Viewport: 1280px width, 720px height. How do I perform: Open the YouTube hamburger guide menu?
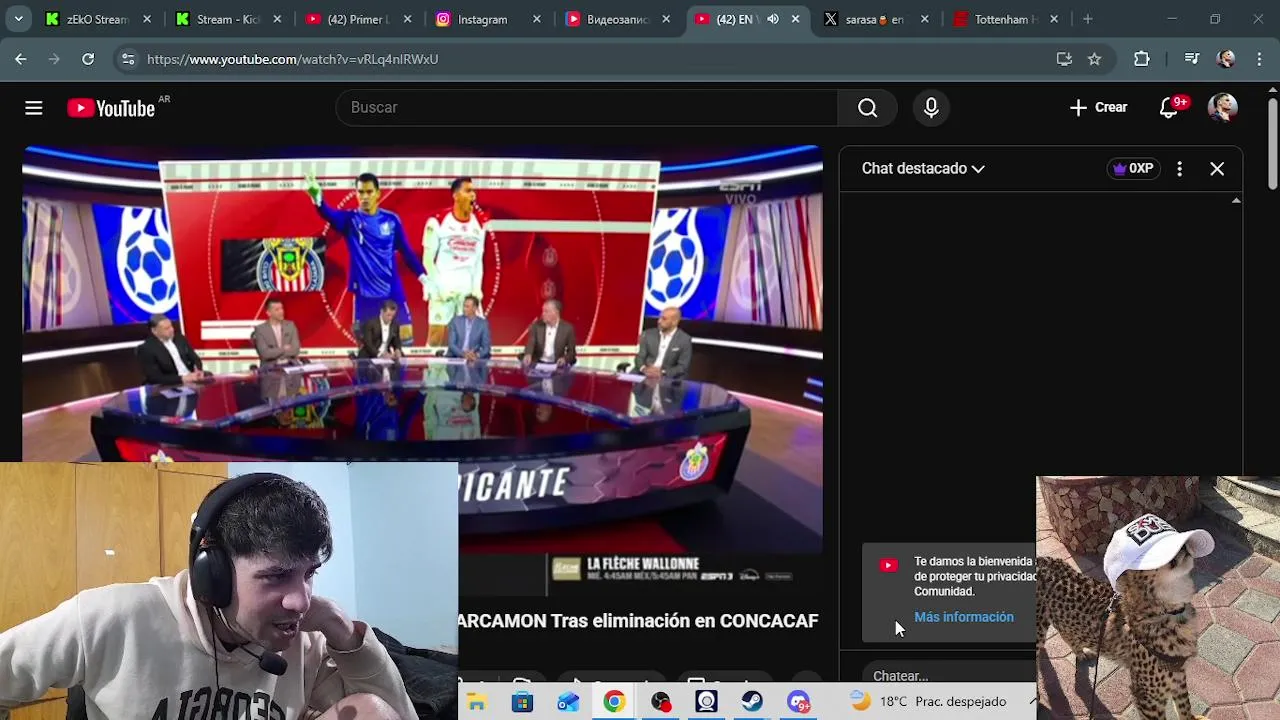[x=34, y=108]
